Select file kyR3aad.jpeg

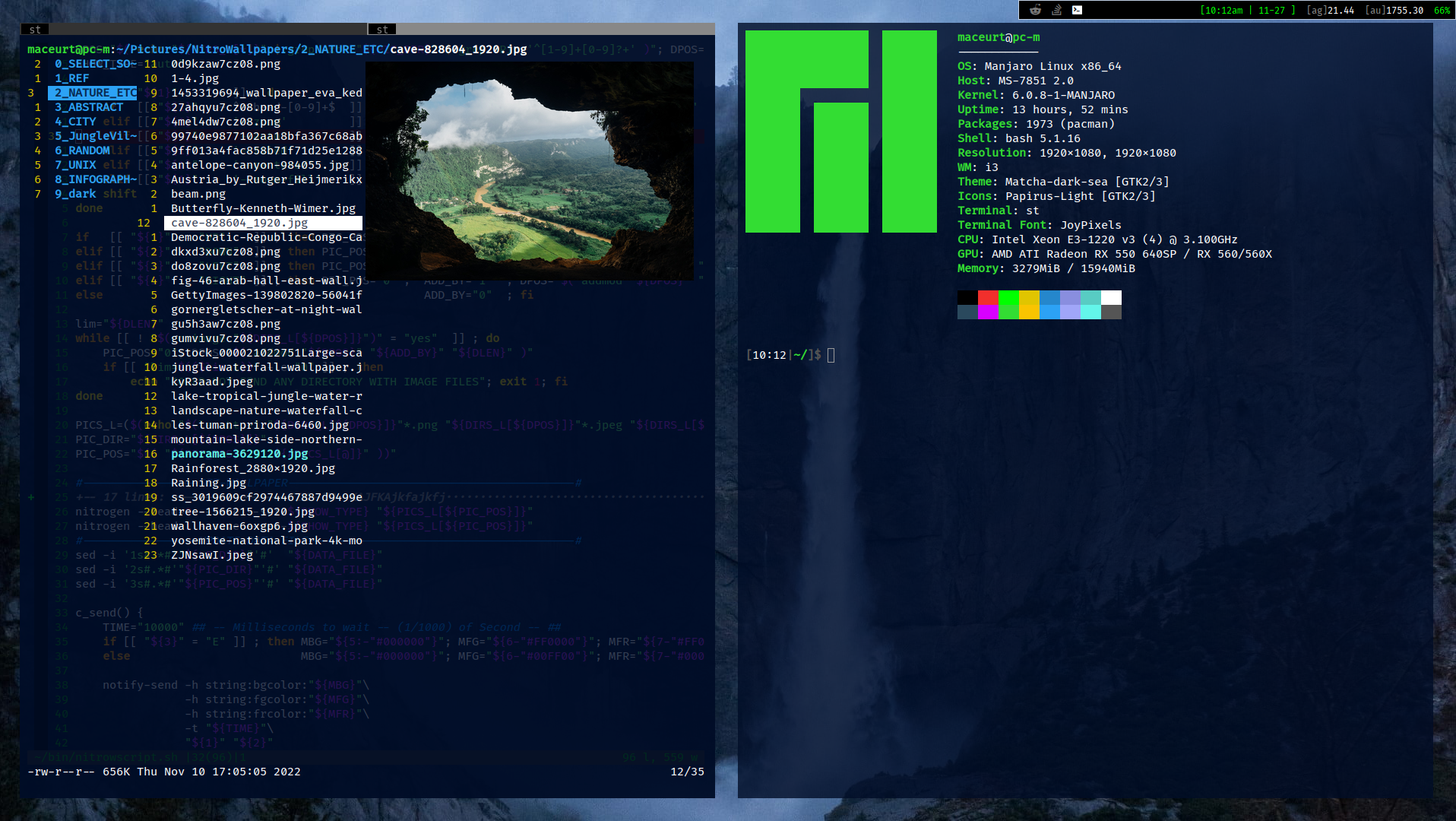pos(212,382)
